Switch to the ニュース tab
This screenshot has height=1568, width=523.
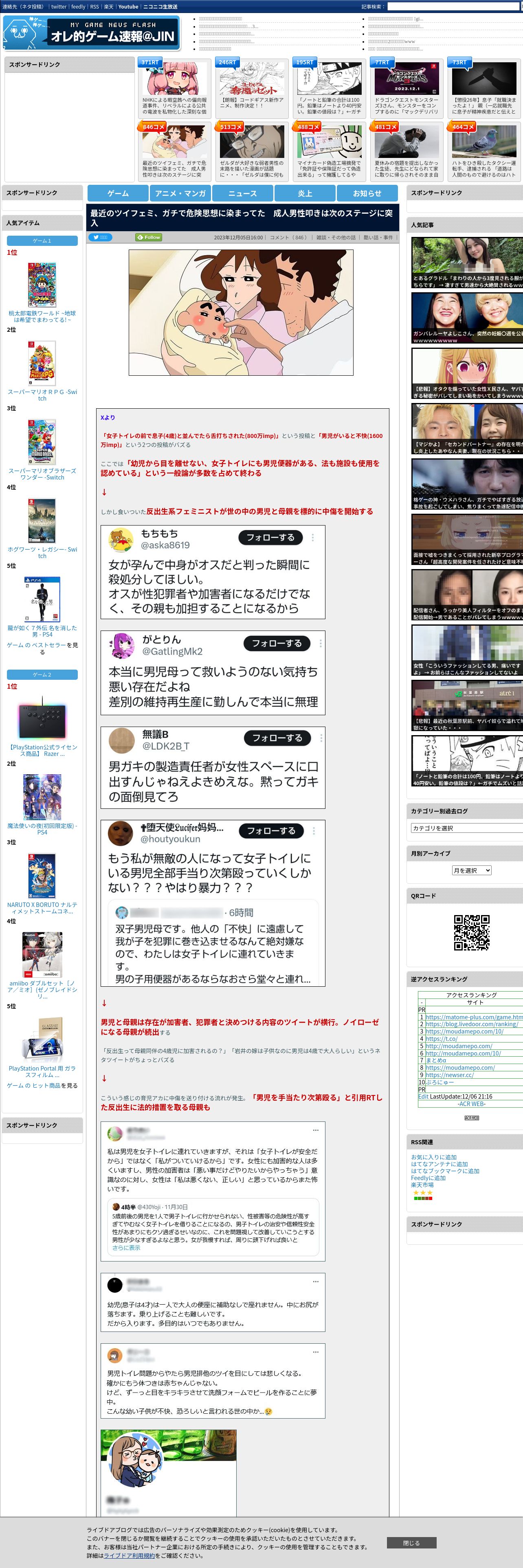(x=242, y=194)
